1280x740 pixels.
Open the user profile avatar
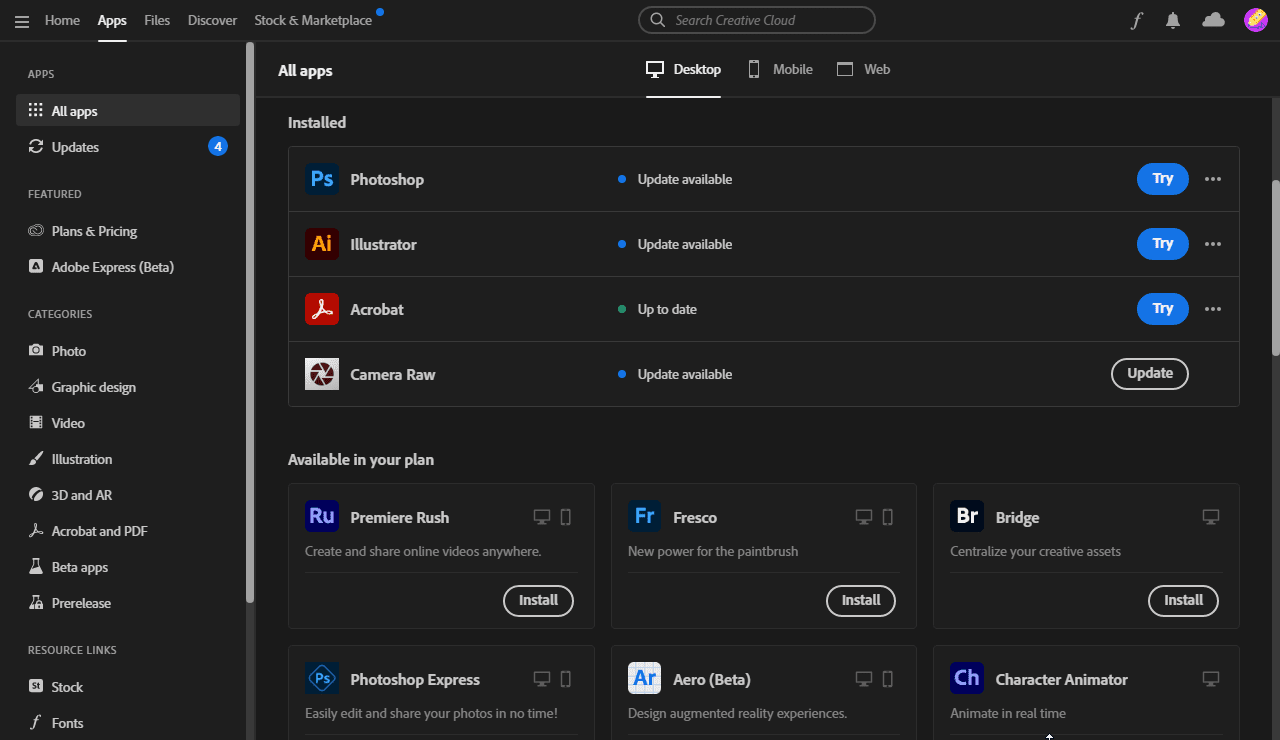point(1255,20)
